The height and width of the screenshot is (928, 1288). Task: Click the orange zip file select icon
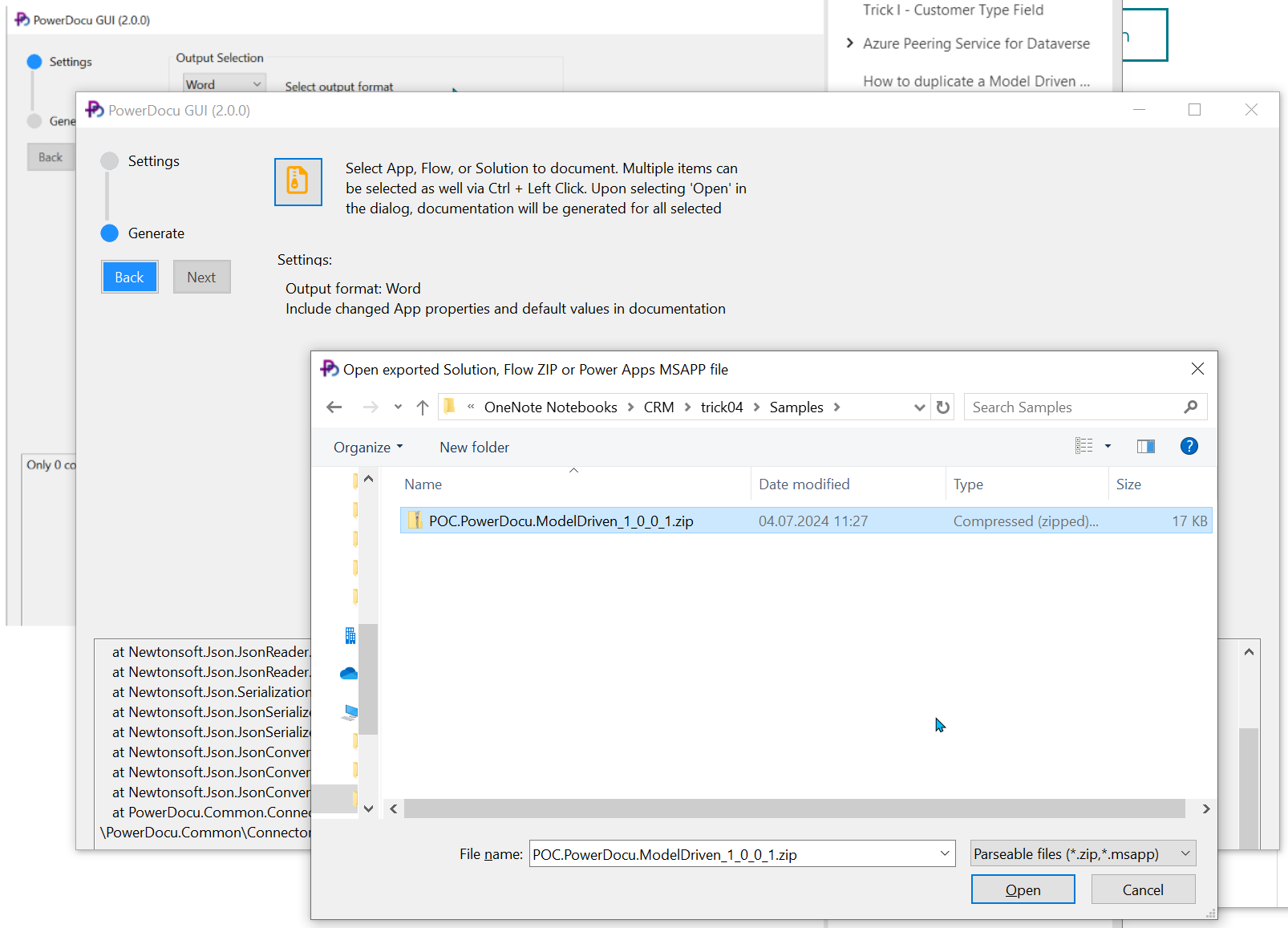pyautogui.click(x=298, y=181)
